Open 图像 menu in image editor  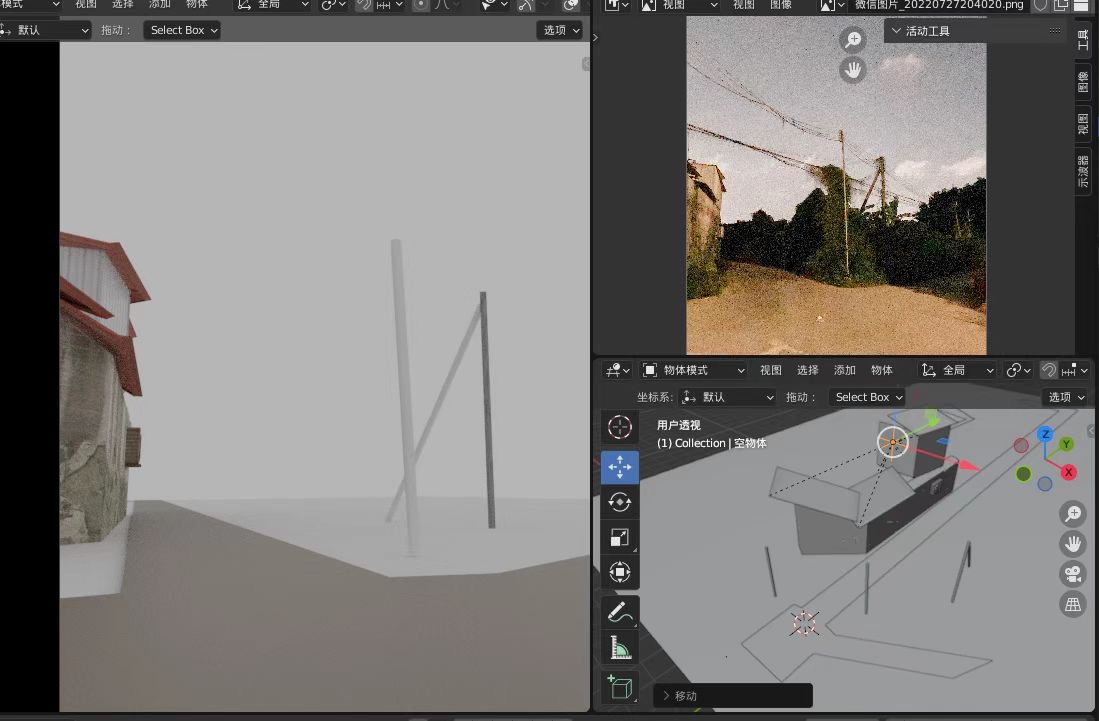point(781,5)
